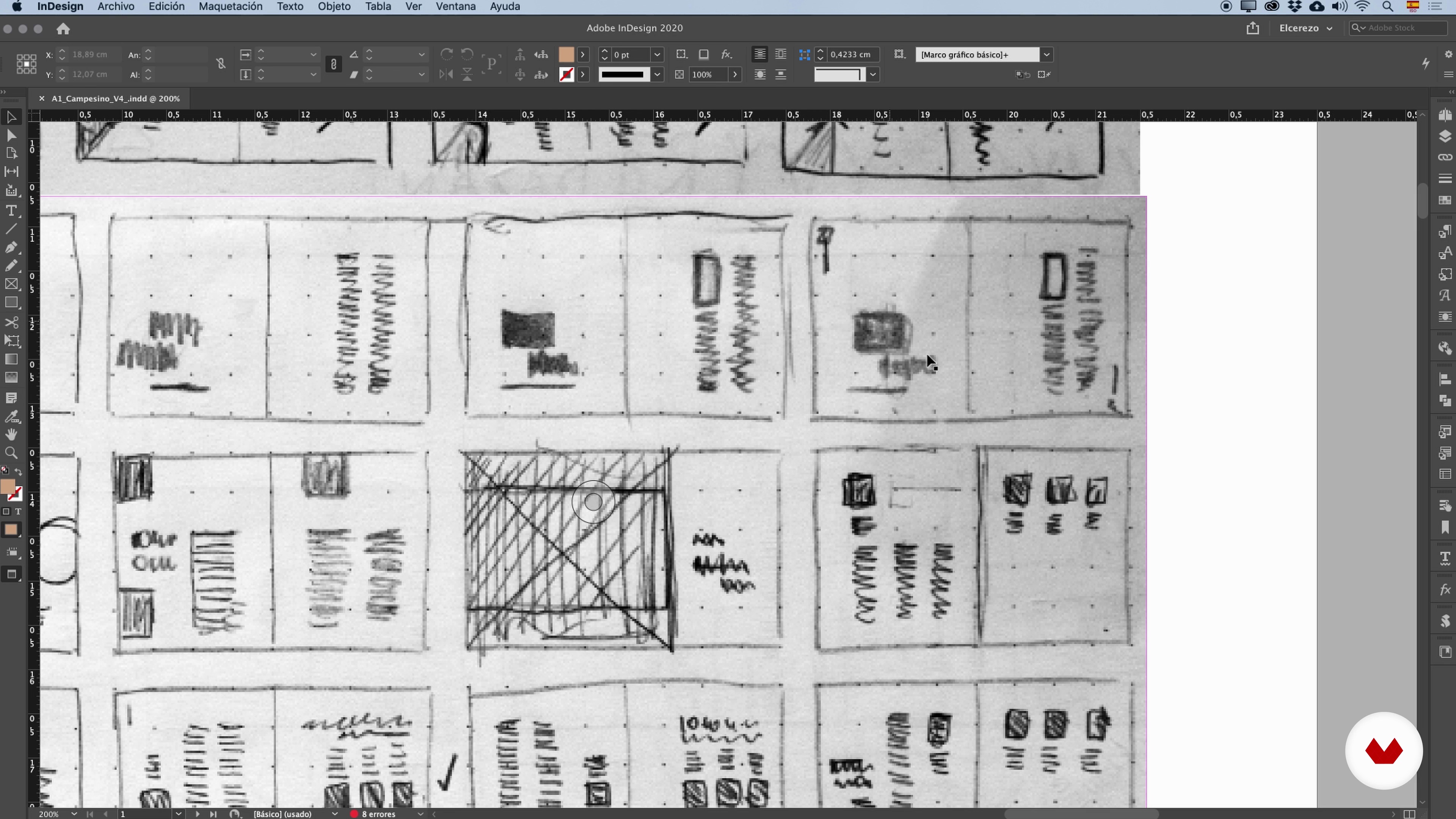Select the Type tool
The image size is (1456, 819).
coord(11,211)
